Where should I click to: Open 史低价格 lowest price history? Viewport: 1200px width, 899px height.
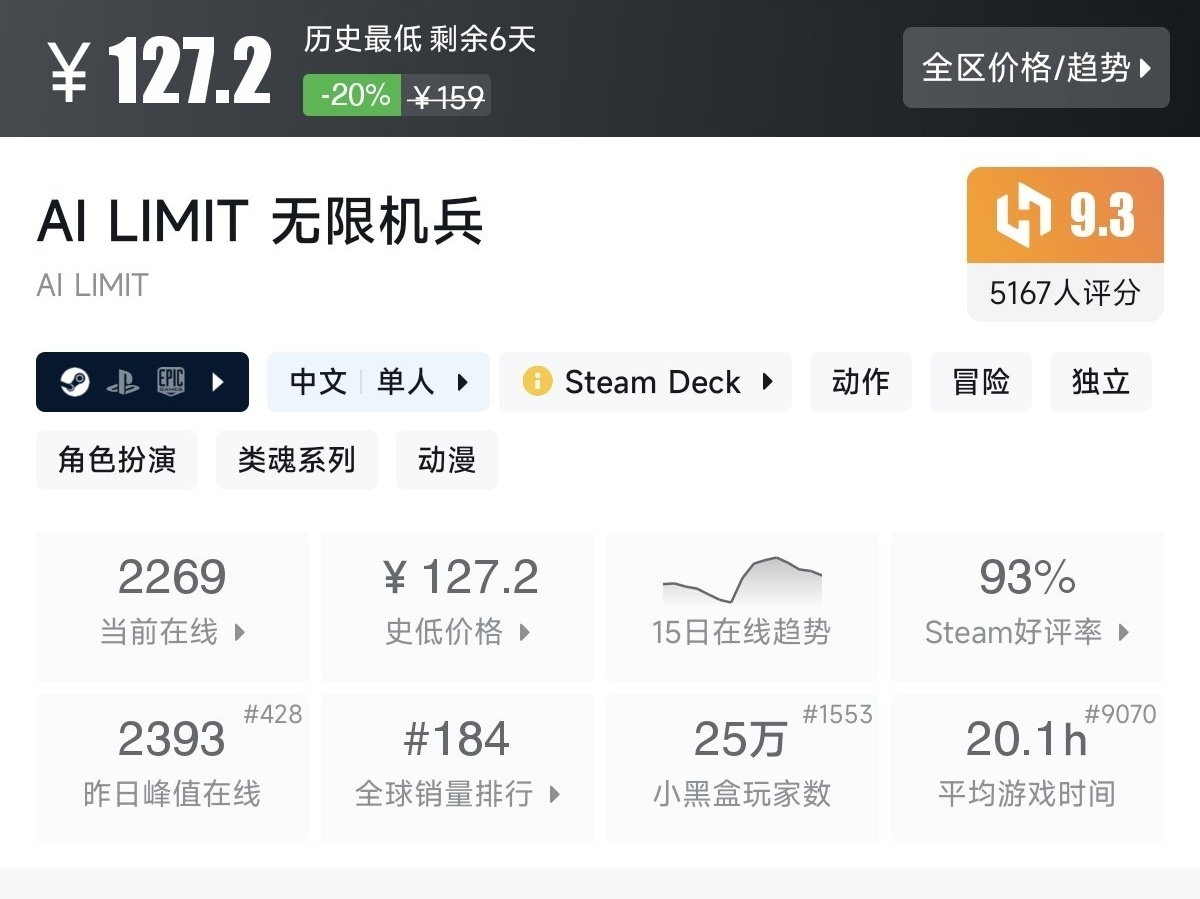coord(457,606)
